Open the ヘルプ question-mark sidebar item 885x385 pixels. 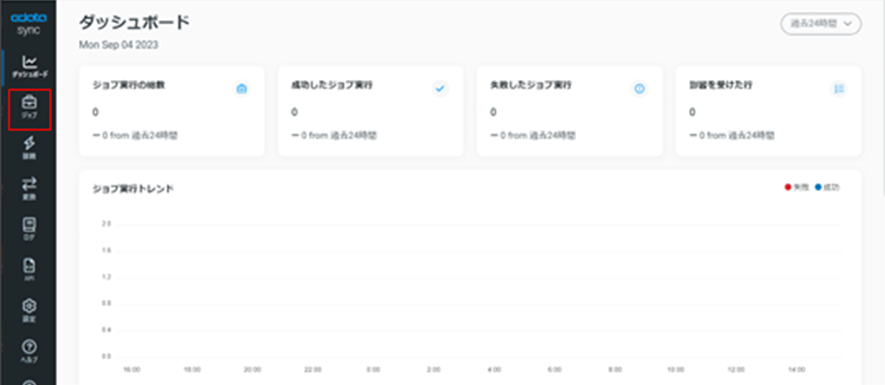tap(29, 351)
